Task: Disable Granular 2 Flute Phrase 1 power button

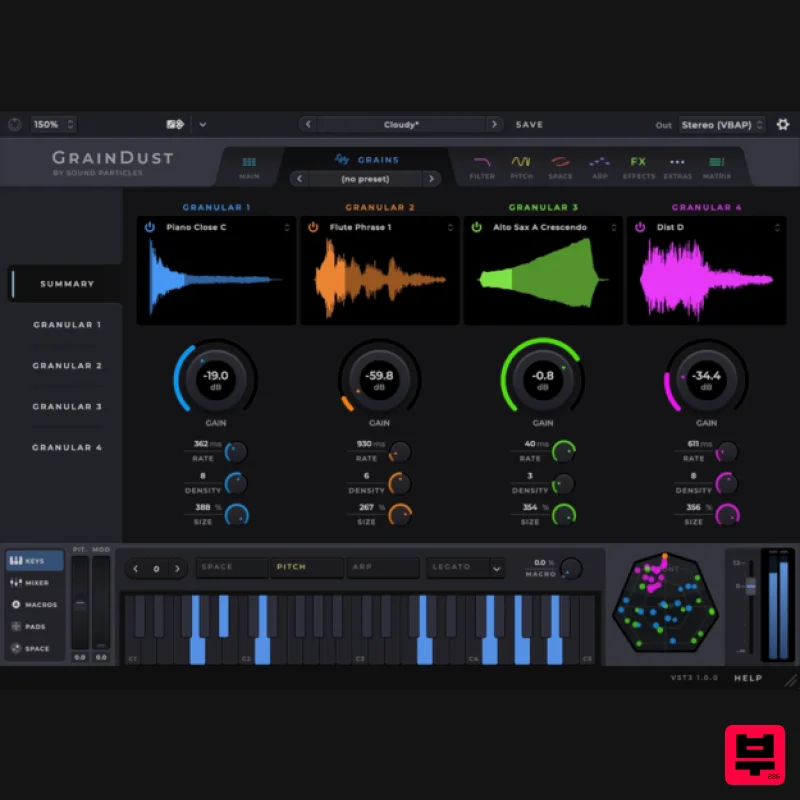Action: (x=315, y=227)
